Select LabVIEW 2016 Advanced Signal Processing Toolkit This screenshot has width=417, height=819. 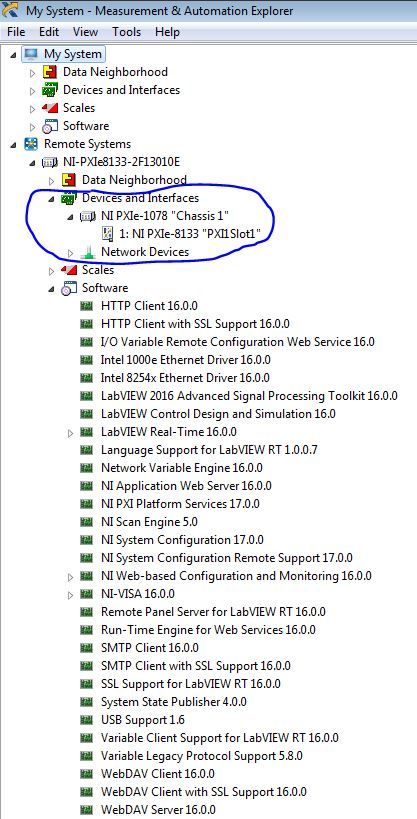[x=249, y=396]
